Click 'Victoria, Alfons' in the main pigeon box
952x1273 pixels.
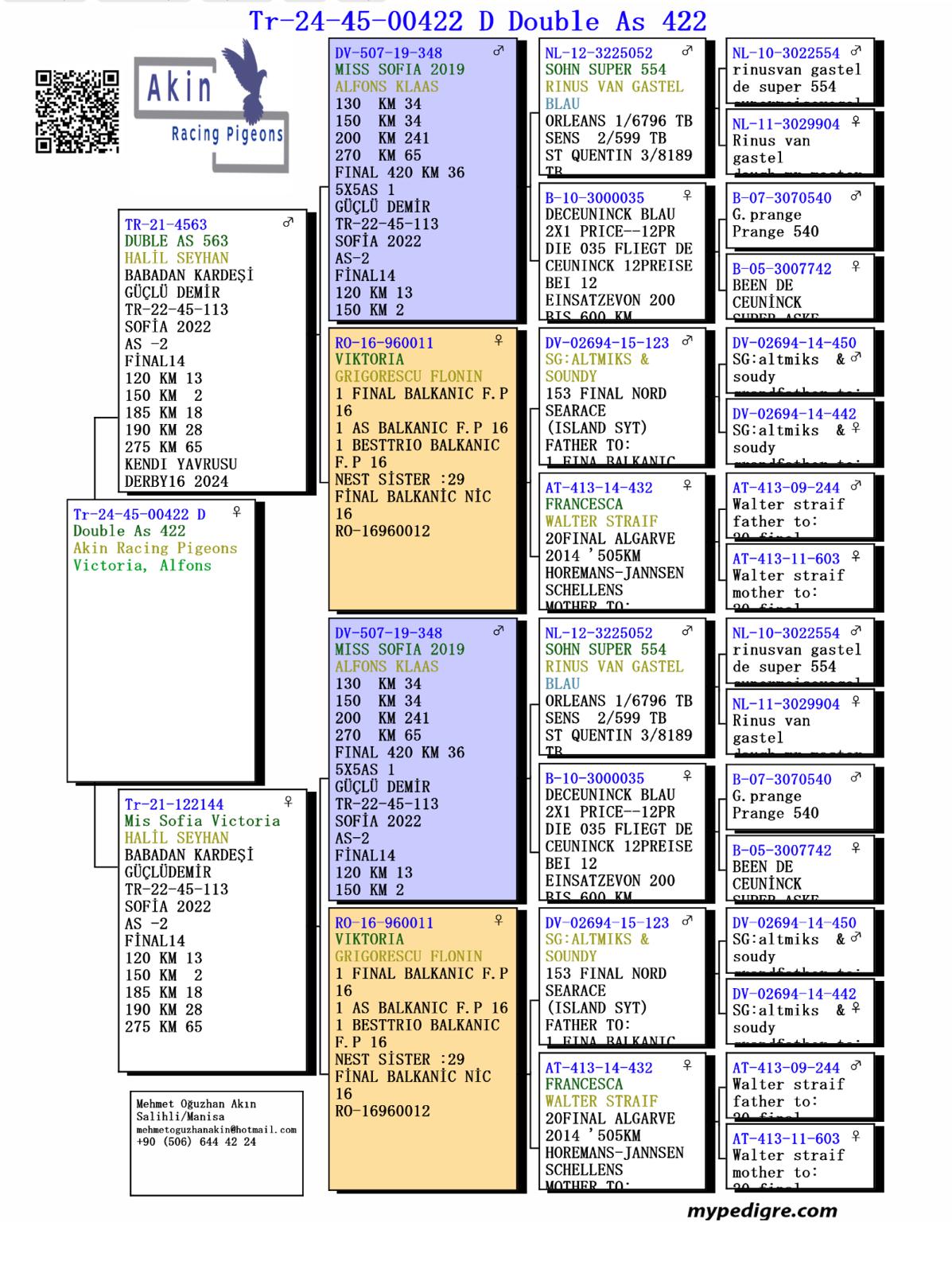coord(142,566)
